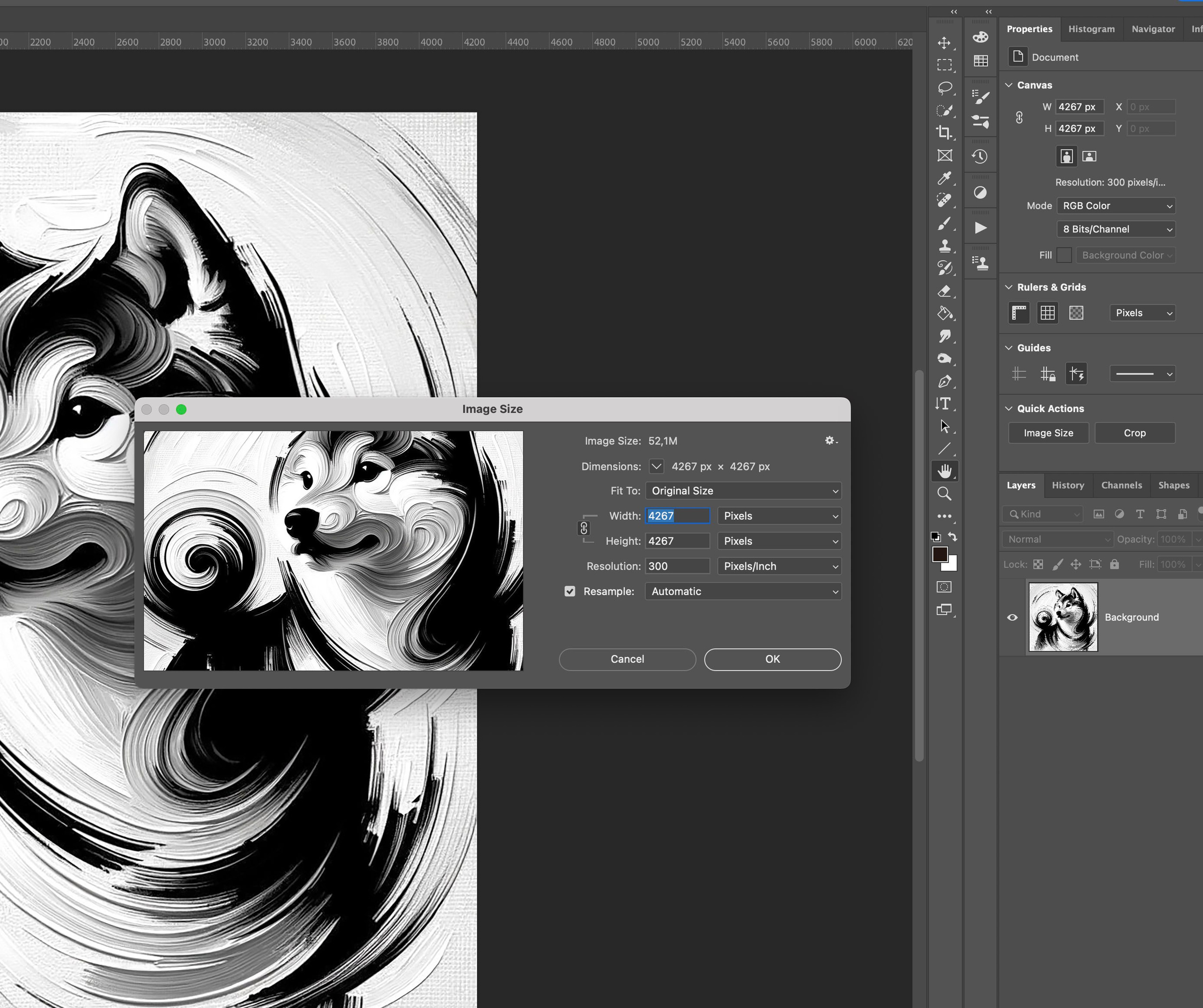Select the Brush tool
Viewport: 1203px width, 1008px height.
[x=945, y=223]
